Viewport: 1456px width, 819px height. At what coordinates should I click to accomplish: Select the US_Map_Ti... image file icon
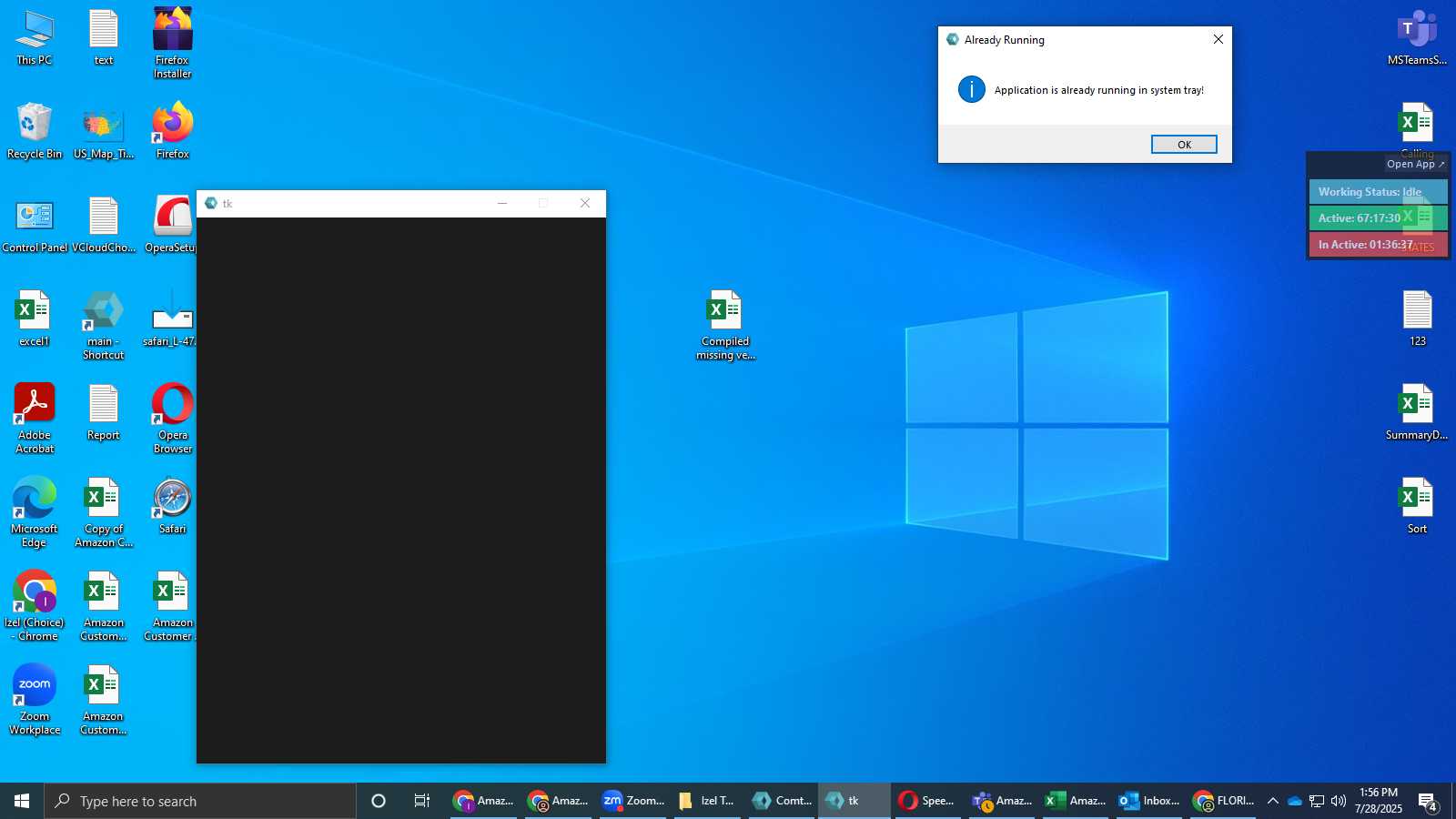pos(104,132)
